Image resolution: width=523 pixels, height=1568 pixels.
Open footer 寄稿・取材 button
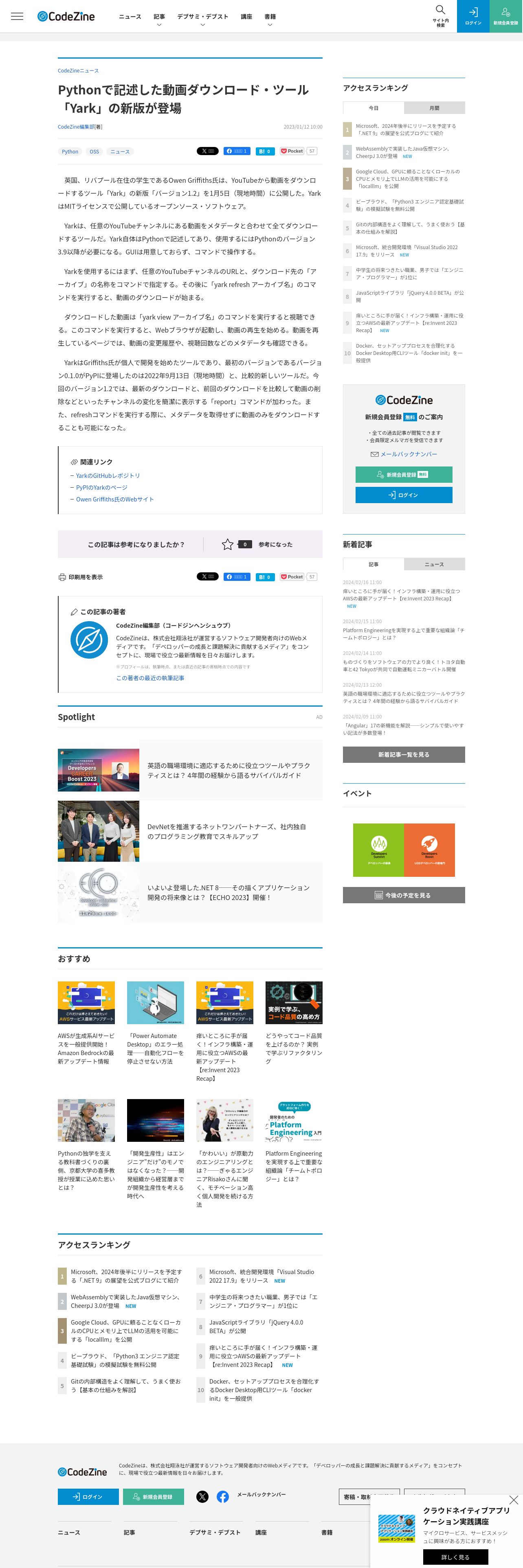click(369, 1496)
